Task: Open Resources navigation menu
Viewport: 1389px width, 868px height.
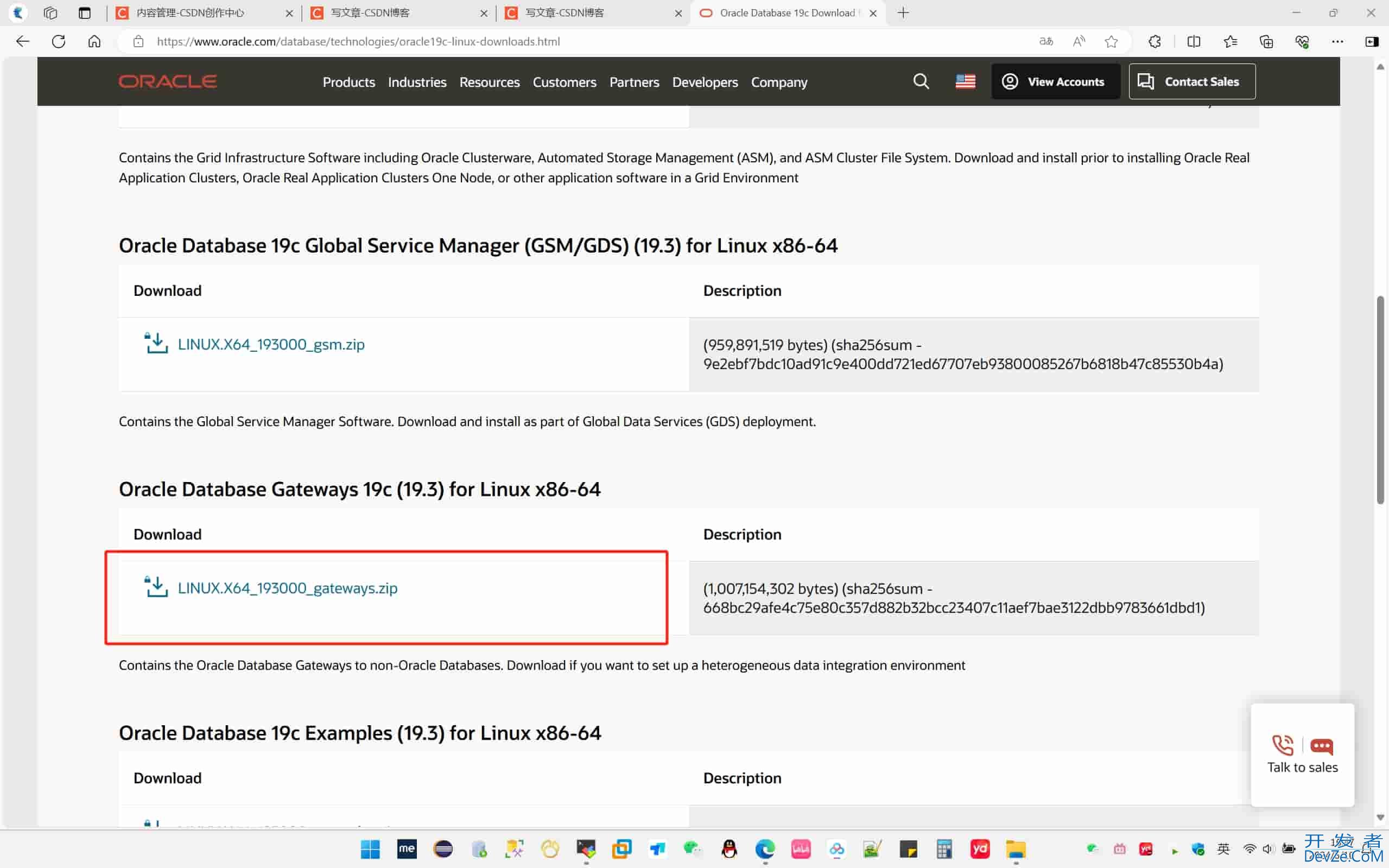Action: (x=490, y=82)
